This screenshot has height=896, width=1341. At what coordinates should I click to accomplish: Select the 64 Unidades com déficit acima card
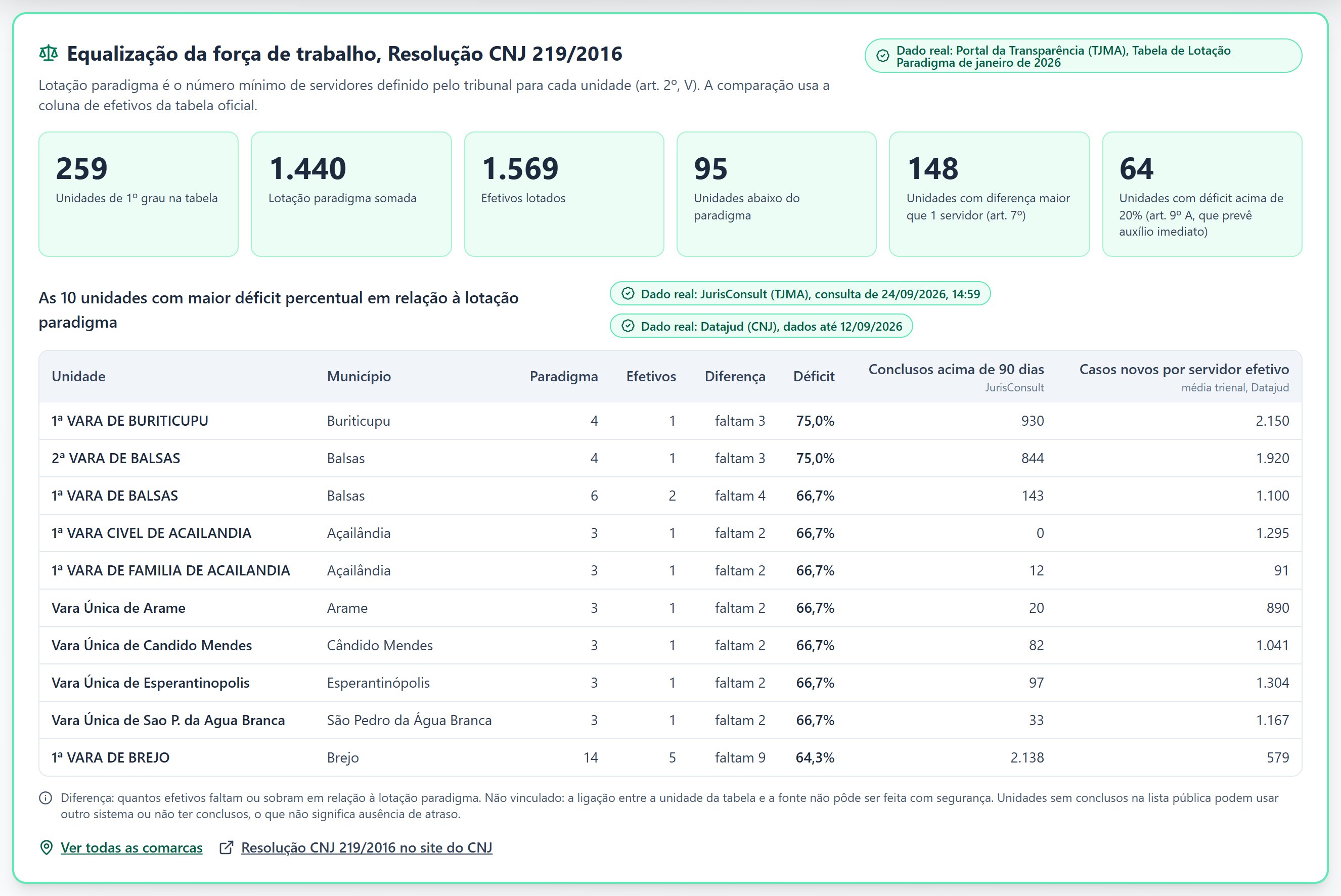click(1202, 194)
